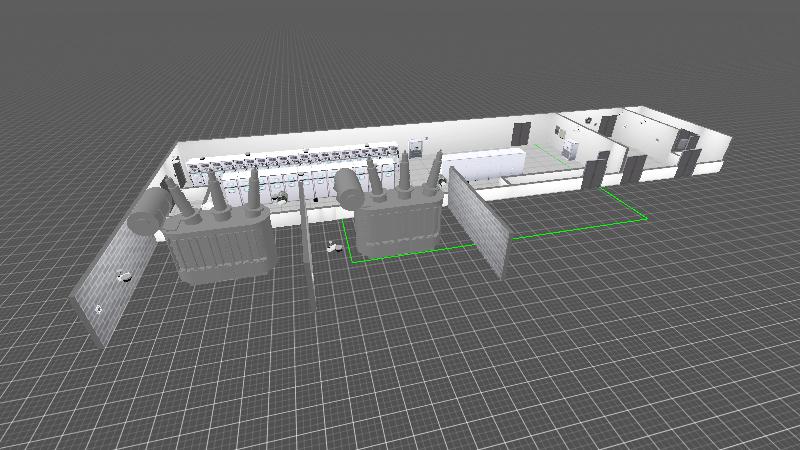Click the rightmost corner of the green path line
This screenshot has height=450, width=800.
tap(647, 215)
